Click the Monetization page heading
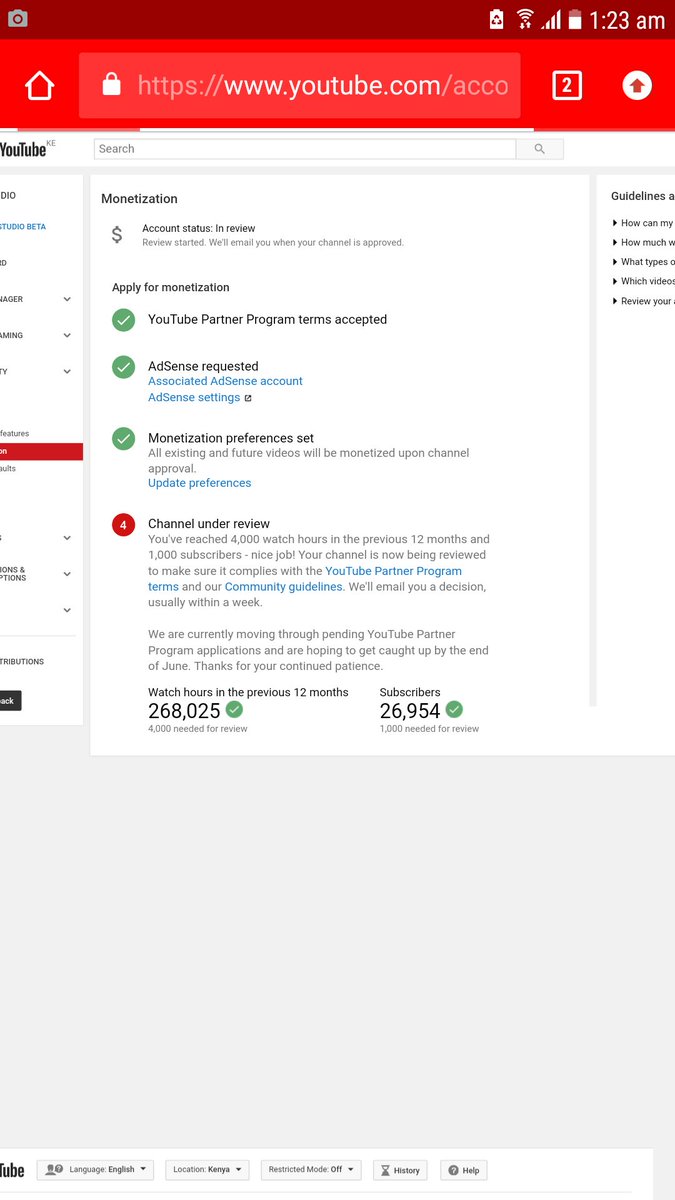The width and height of the screenshot is (675, 1200). pyautogui.click(x=139, y=199)
